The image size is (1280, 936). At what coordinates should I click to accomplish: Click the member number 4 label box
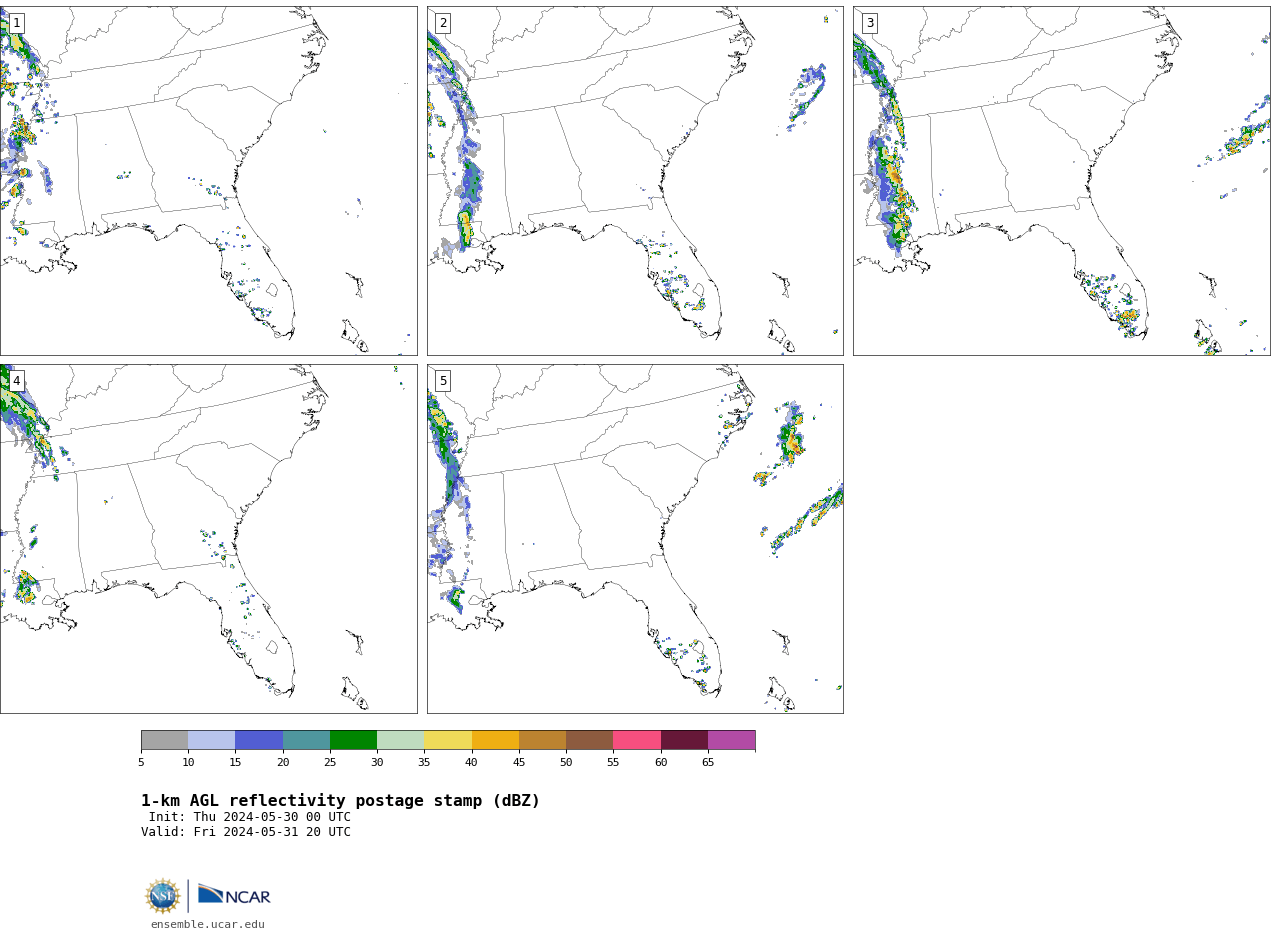(x=16, y=381)
